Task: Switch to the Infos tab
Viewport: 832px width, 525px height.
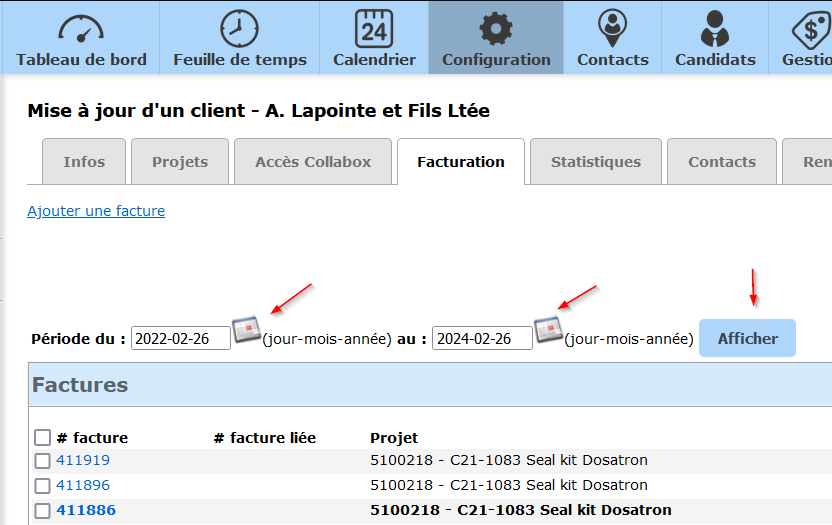Action: [84, 162]
